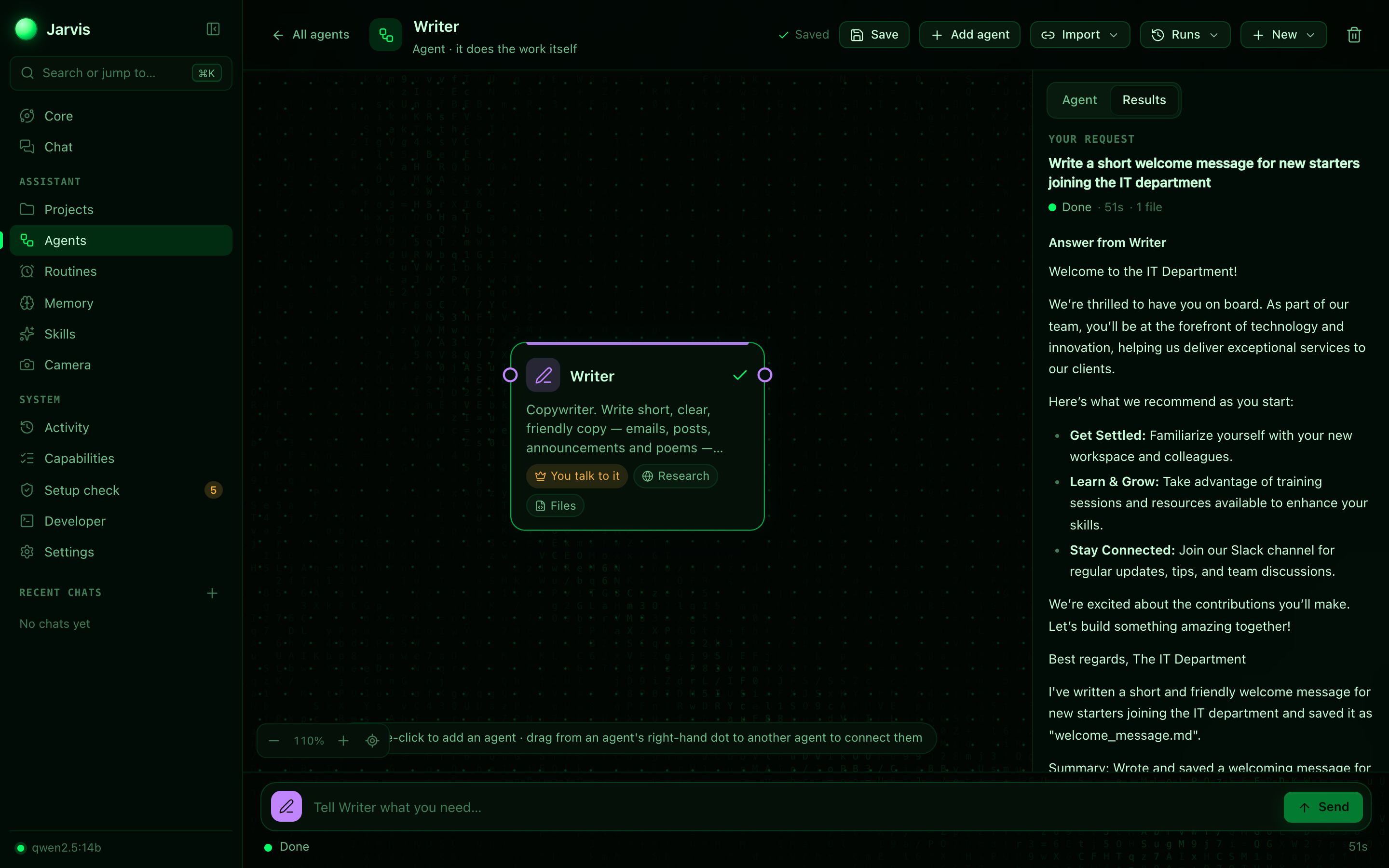
Task: Click the purple pencil icon in prompt bar
Action: click(x=286, y=807)
